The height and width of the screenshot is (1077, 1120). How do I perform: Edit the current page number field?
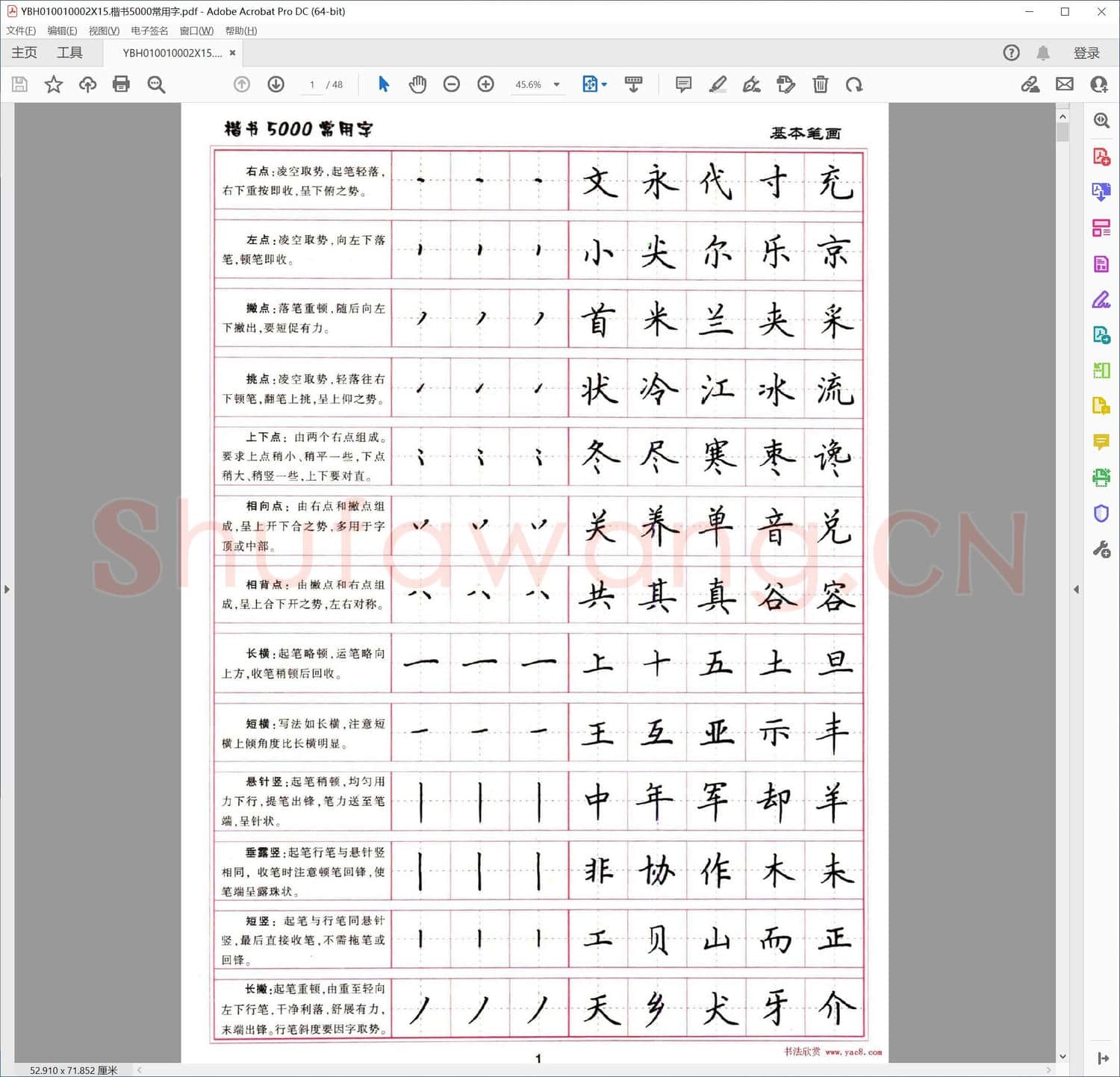[312, 84]
